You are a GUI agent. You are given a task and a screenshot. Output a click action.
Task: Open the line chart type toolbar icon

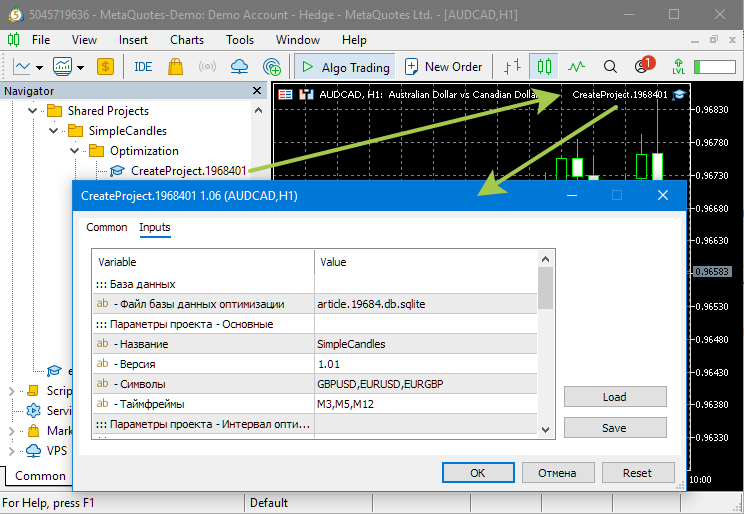pos(22,67)
